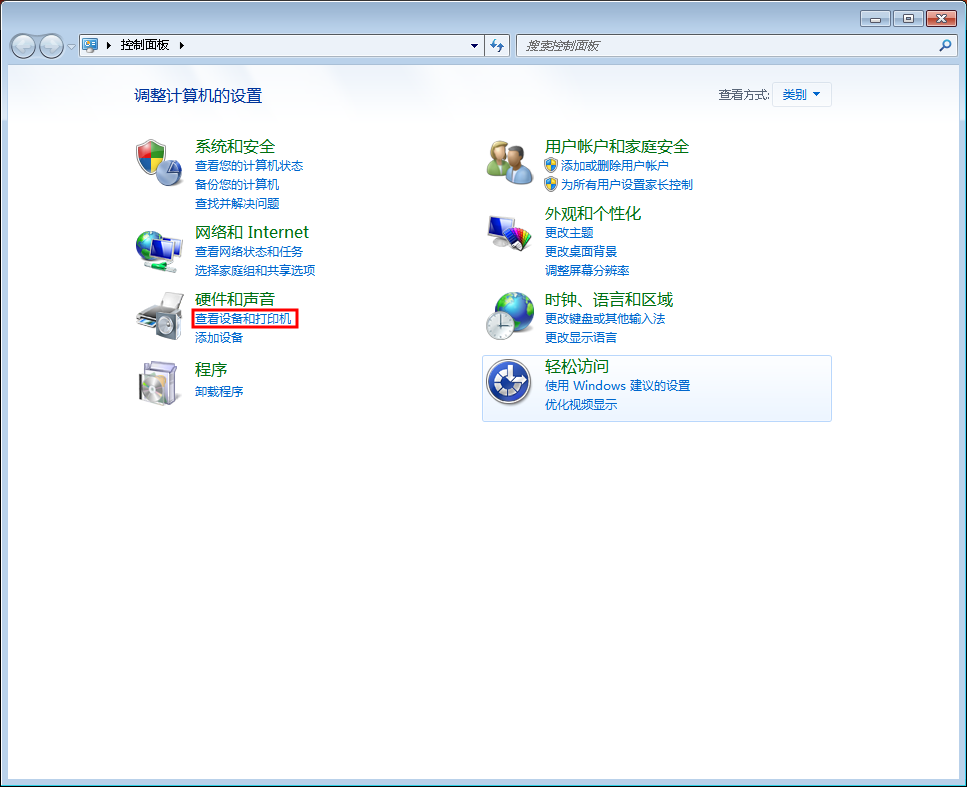The height and width of the screenshot is (787, 967).
Task: Click the Back navigation arrow button
Action: (23, 46)
